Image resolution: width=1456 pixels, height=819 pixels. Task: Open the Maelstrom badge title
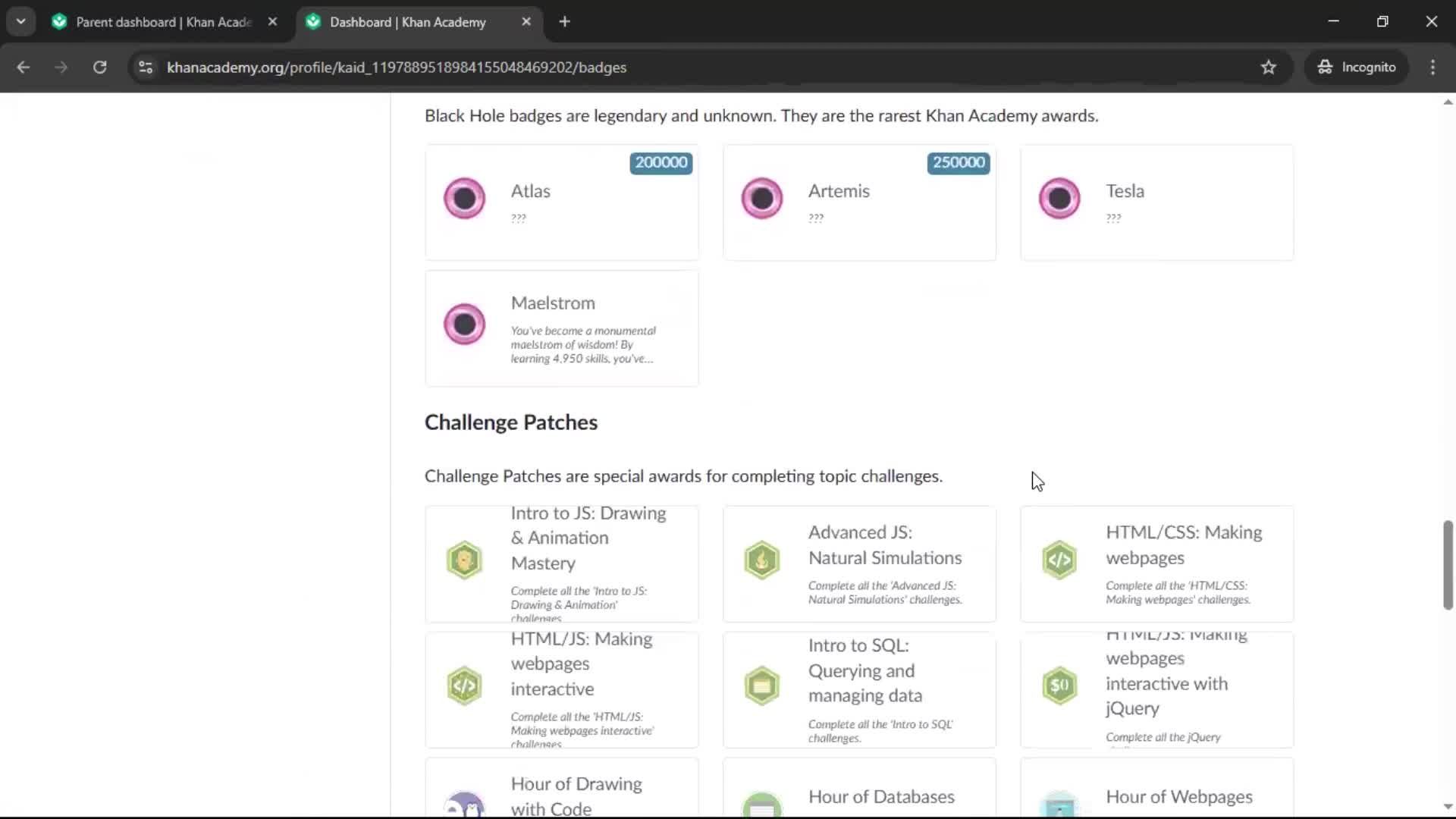coord(553,303)
